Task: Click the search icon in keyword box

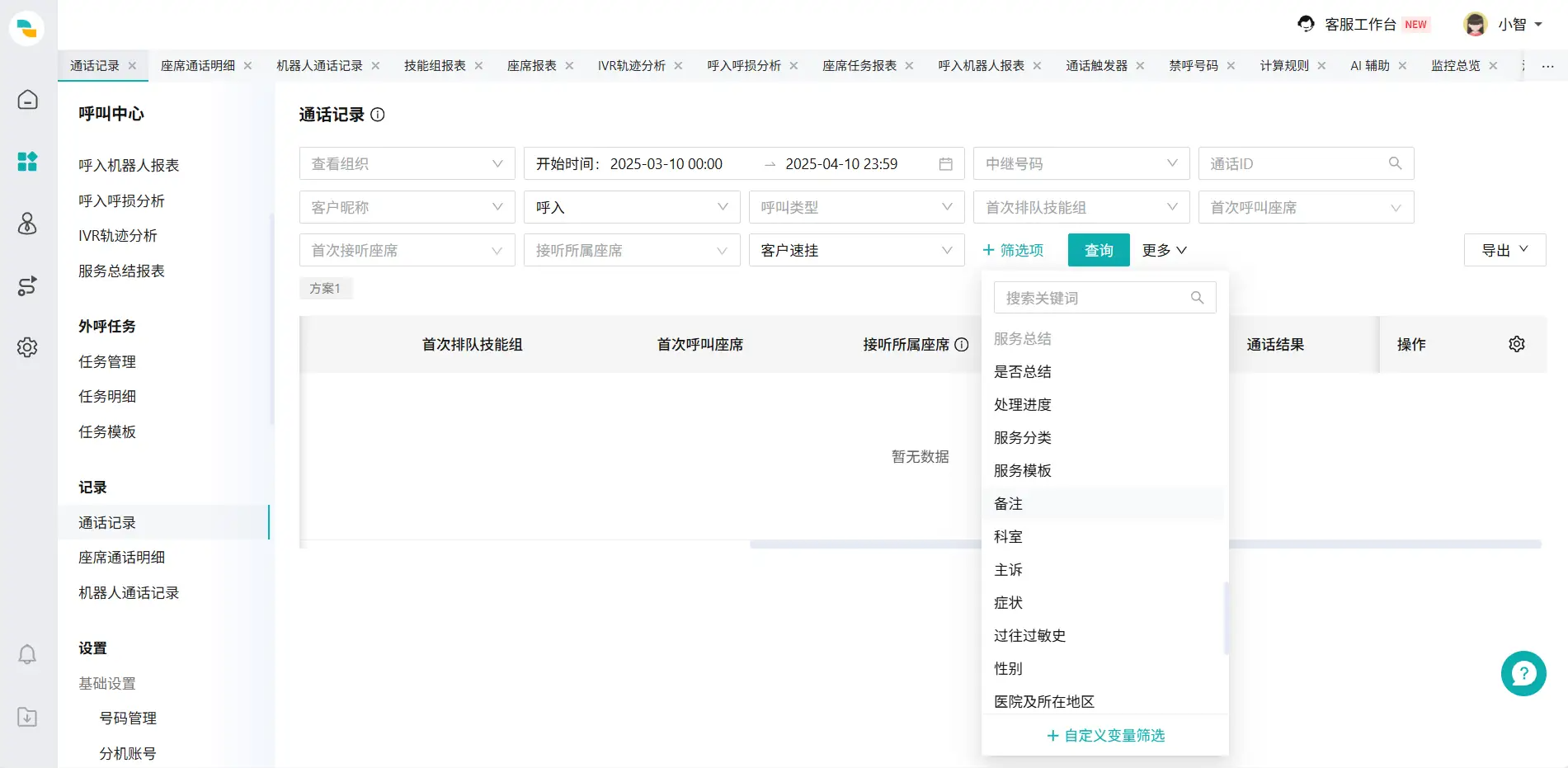Action: coord(1197,298)
